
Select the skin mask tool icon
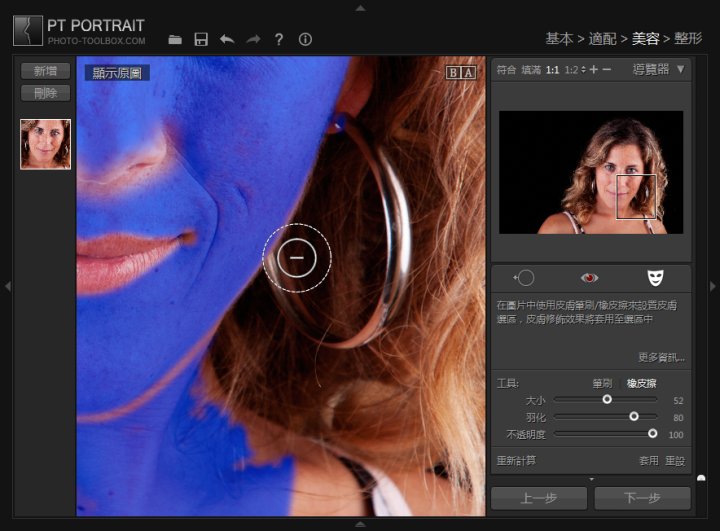click(655, 278)
